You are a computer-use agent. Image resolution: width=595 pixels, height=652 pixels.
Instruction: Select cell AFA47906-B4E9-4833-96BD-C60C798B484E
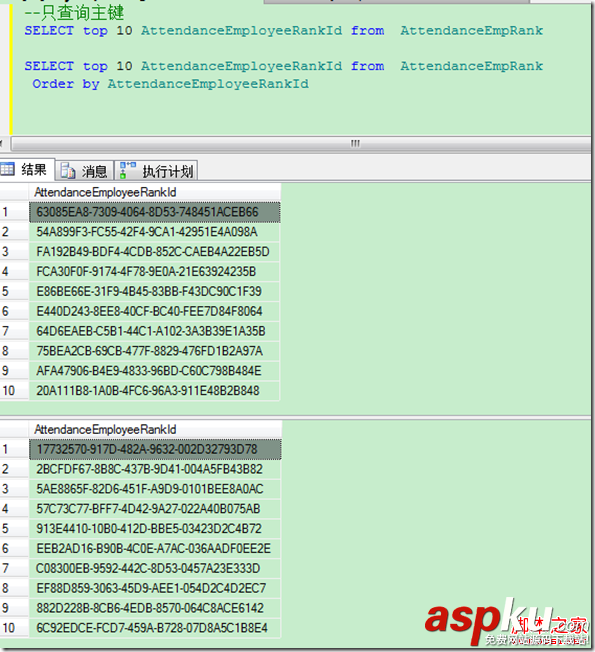[154, 371]
